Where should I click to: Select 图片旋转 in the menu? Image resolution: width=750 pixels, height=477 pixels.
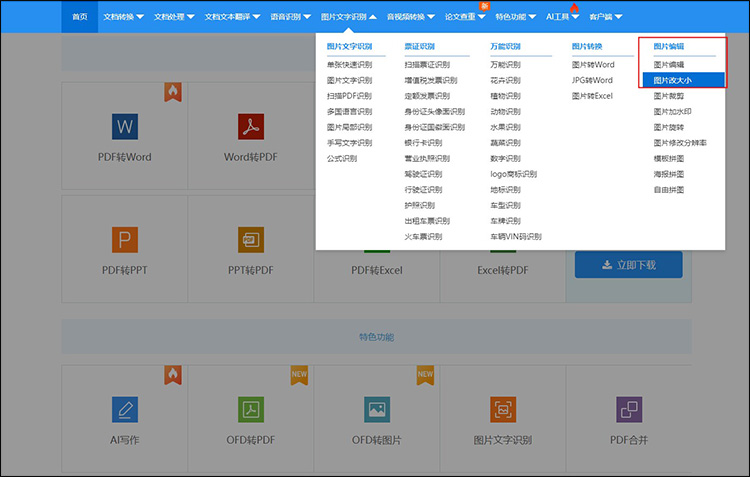click(x=669, y=127)
